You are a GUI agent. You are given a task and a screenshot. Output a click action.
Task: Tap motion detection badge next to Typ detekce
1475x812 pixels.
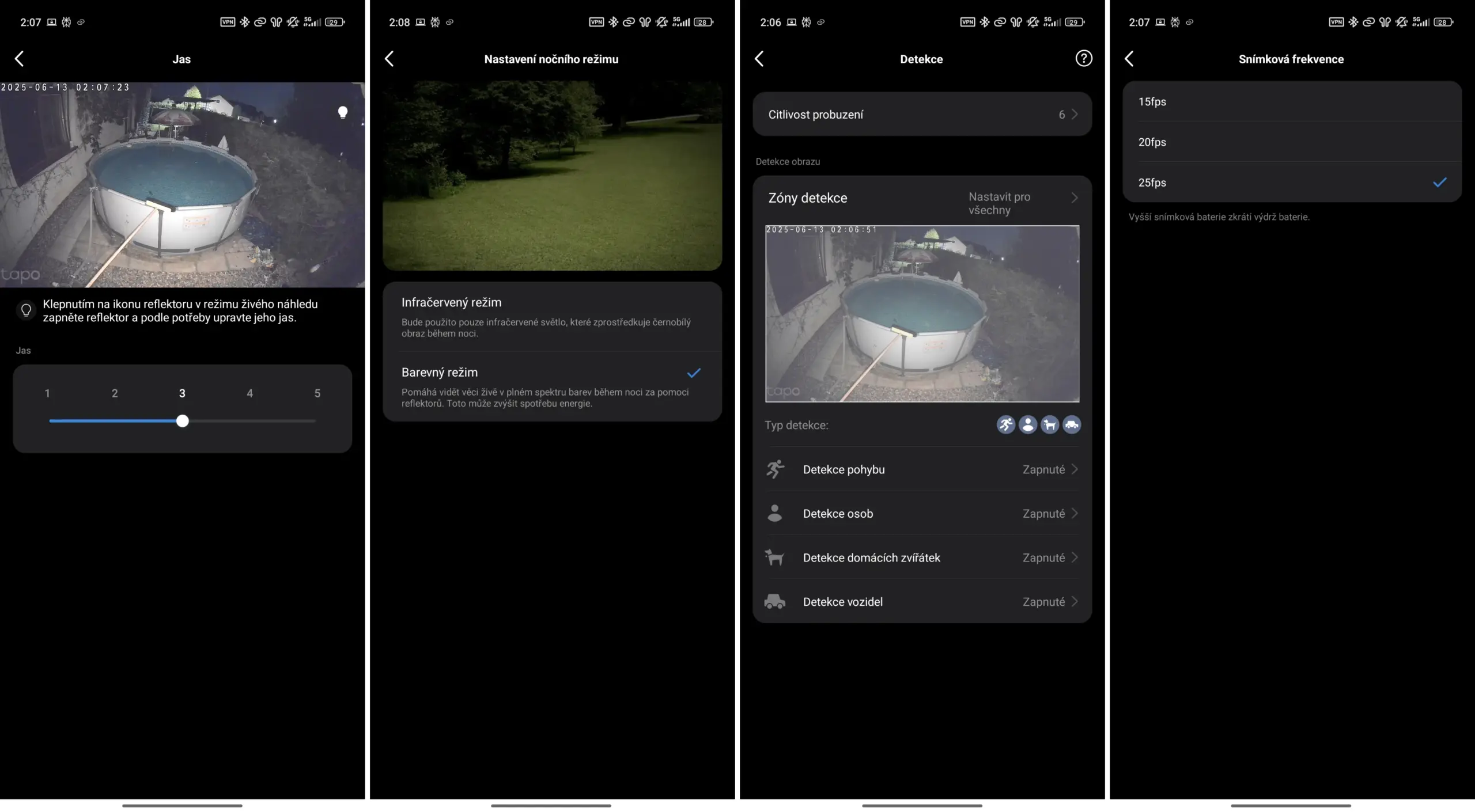point(1006,424)
